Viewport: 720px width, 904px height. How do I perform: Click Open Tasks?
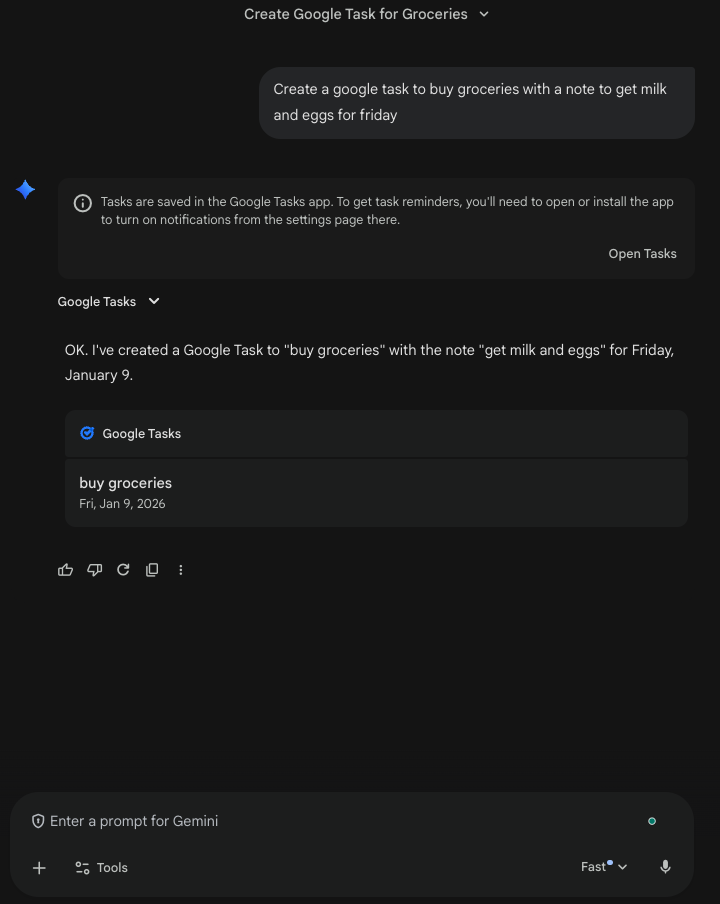coord(642,253)
